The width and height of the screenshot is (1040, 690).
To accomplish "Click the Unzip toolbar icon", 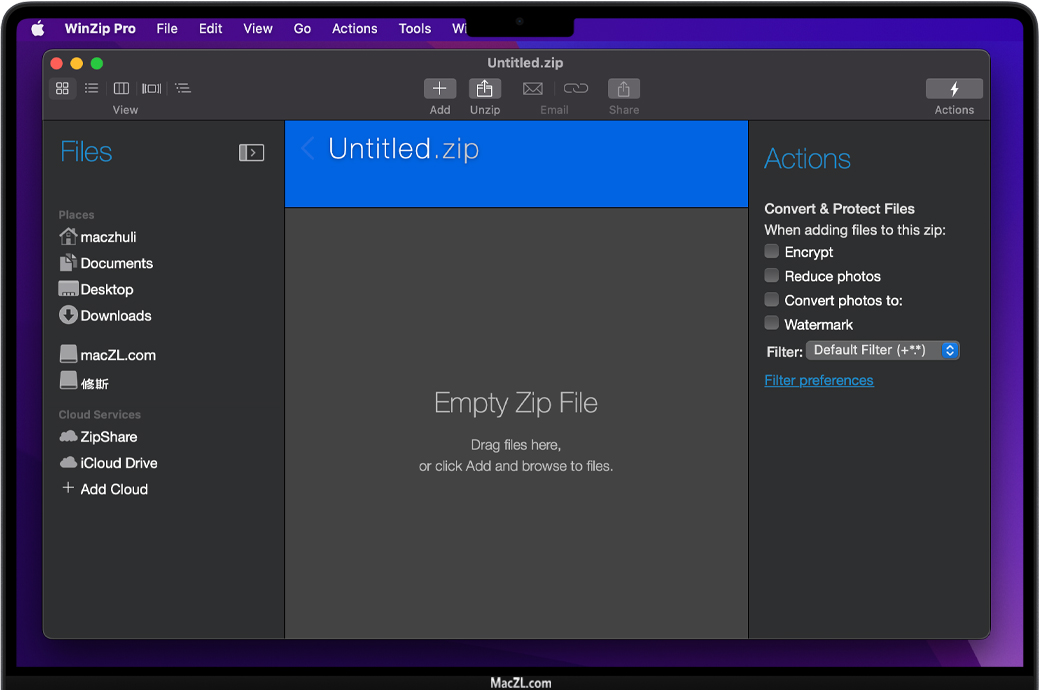I will 485,89.
